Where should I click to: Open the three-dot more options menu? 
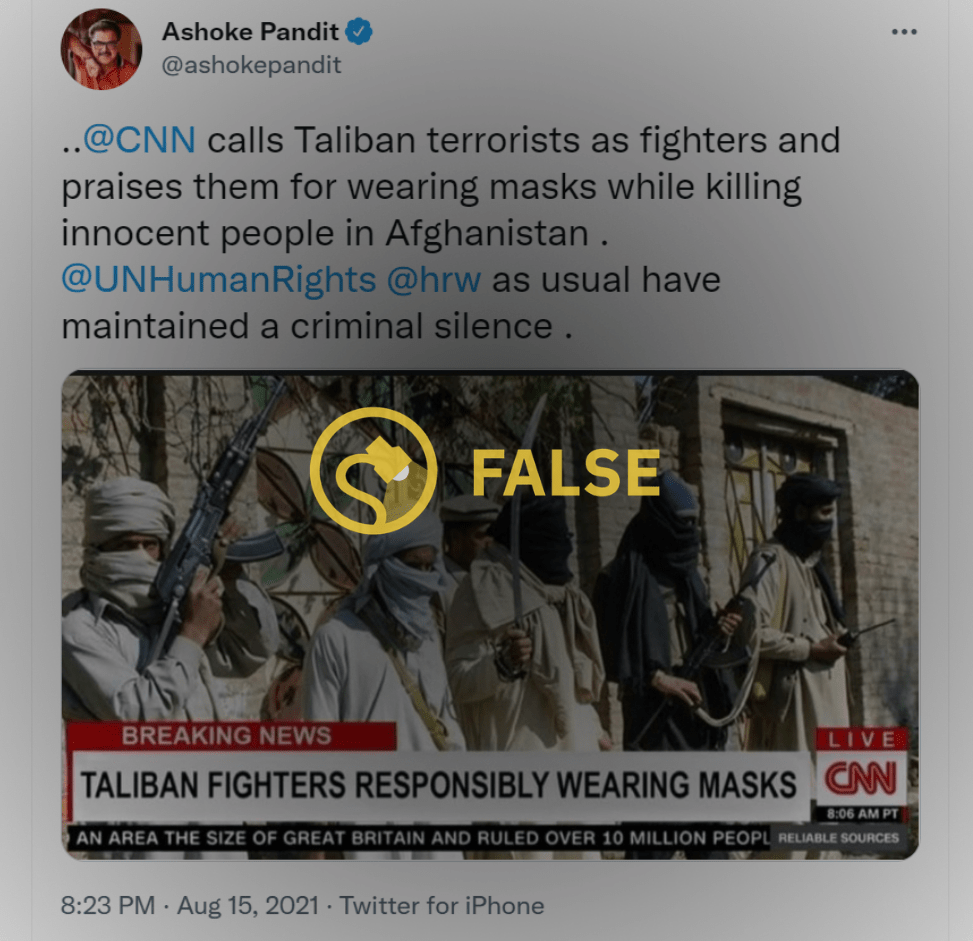click(x=904, y=32)
